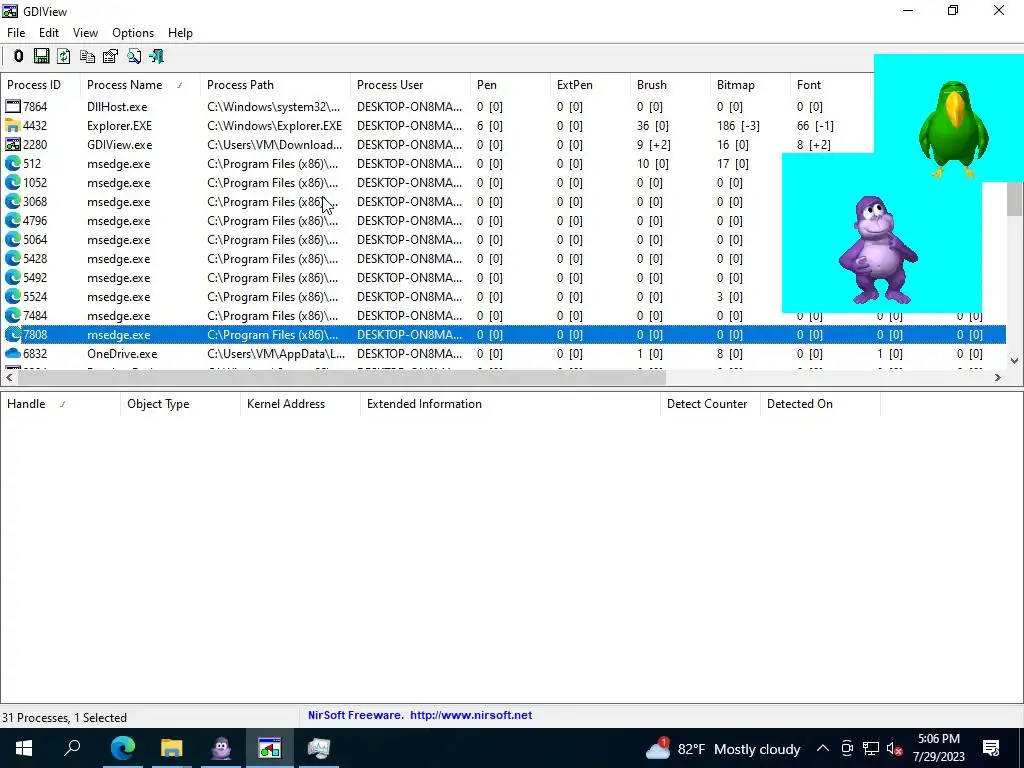This screenshot has height=768, width=1024.
Task: Sort by Bitmap column header
Action: (x=750, y=85)
